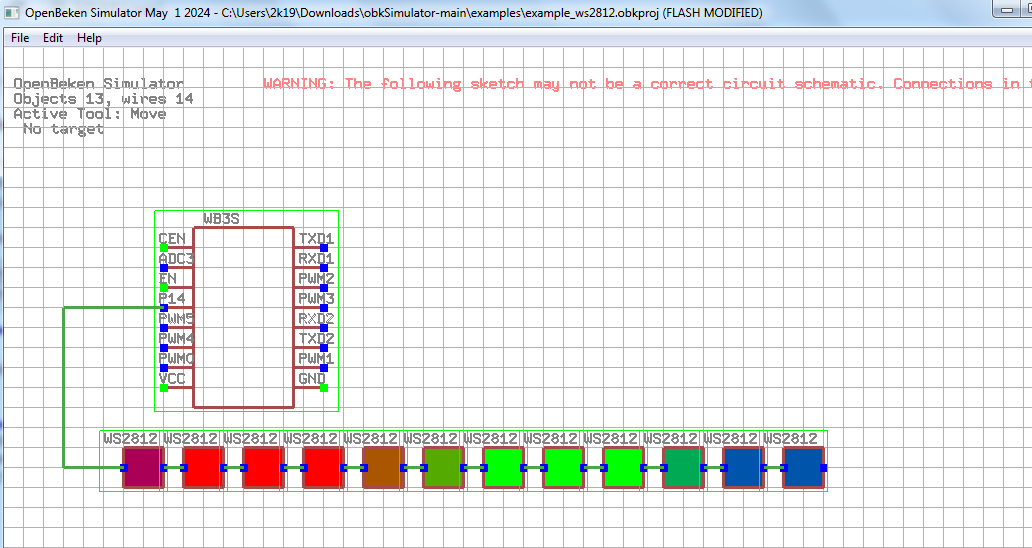Select the first red WS2812 LED after purple
The width and height of the screenshot is (1032, 548).
pos(203,468)
